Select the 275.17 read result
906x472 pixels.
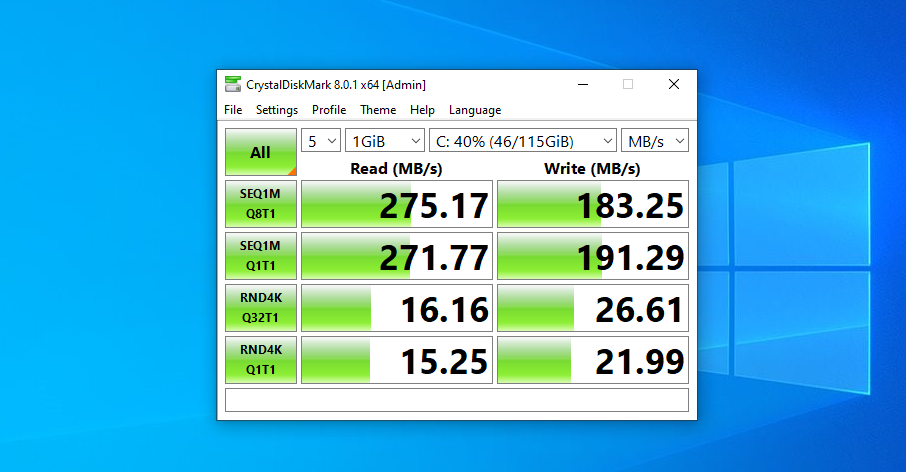(x=397, y=204)
